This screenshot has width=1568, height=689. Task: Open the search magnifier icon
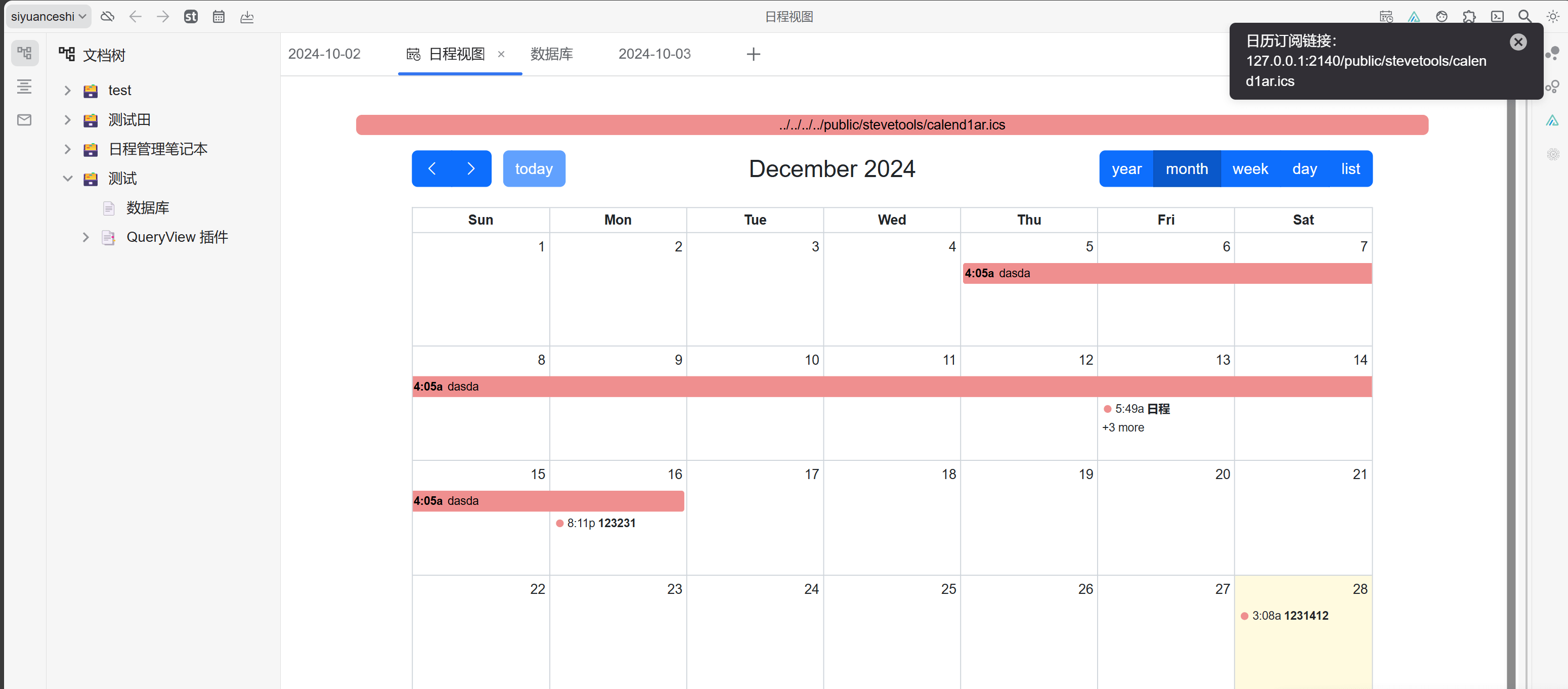pos(1524,16)
